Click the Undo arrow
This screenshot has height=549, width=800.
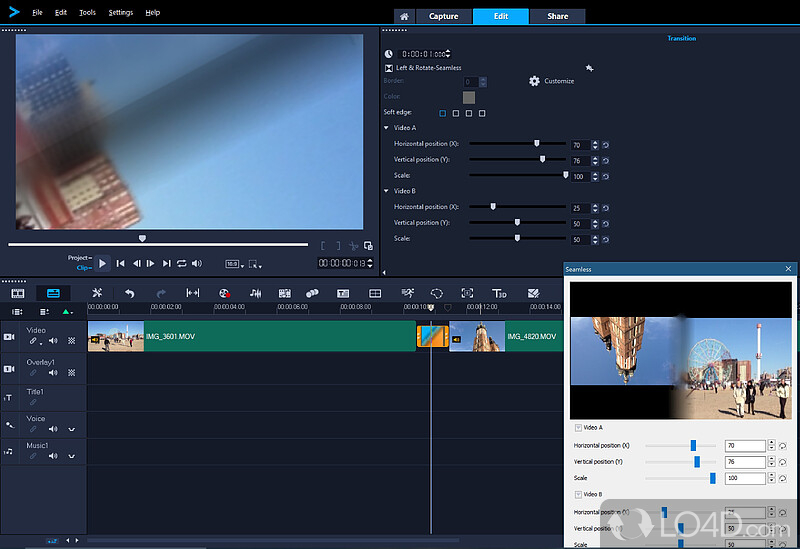(130, 293)
